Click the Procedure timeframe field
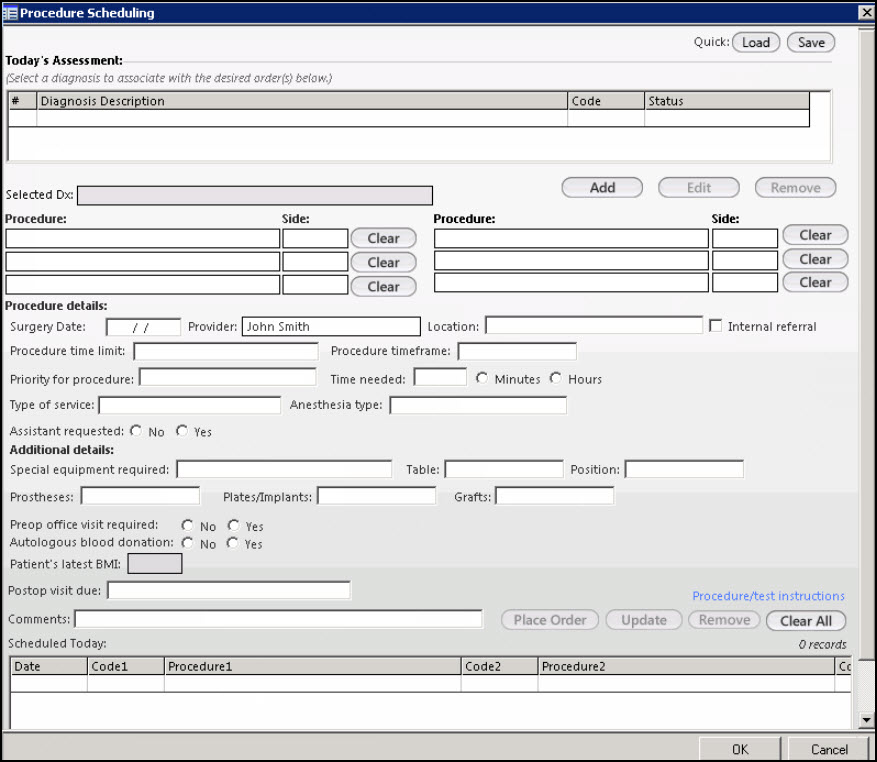 (x=517, y=351)
